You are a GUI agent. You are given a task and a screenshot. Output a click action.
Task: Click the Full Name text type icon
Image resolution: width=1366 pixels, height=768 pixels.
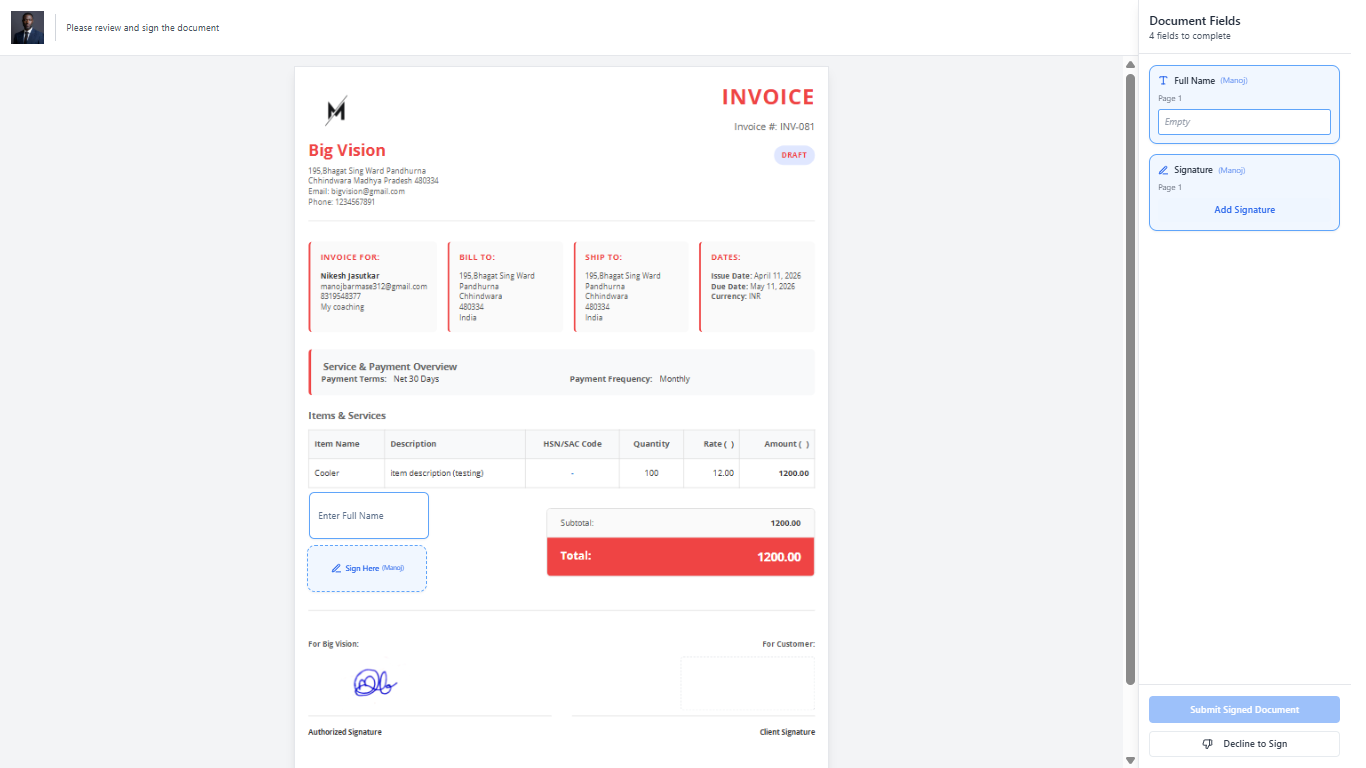pyautogui.click(x=1163, y=80)
